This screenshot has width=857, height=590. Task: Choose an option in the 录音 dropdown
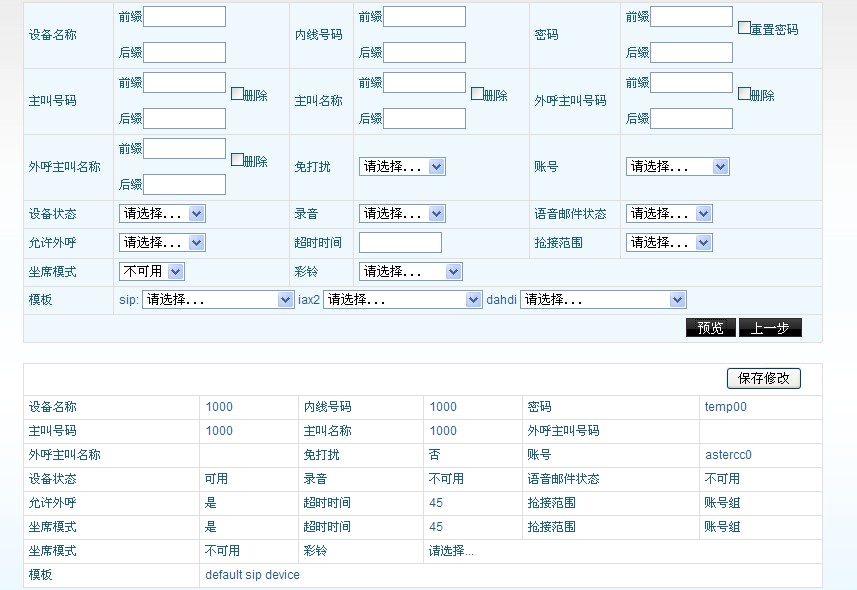tap(402, 214)
